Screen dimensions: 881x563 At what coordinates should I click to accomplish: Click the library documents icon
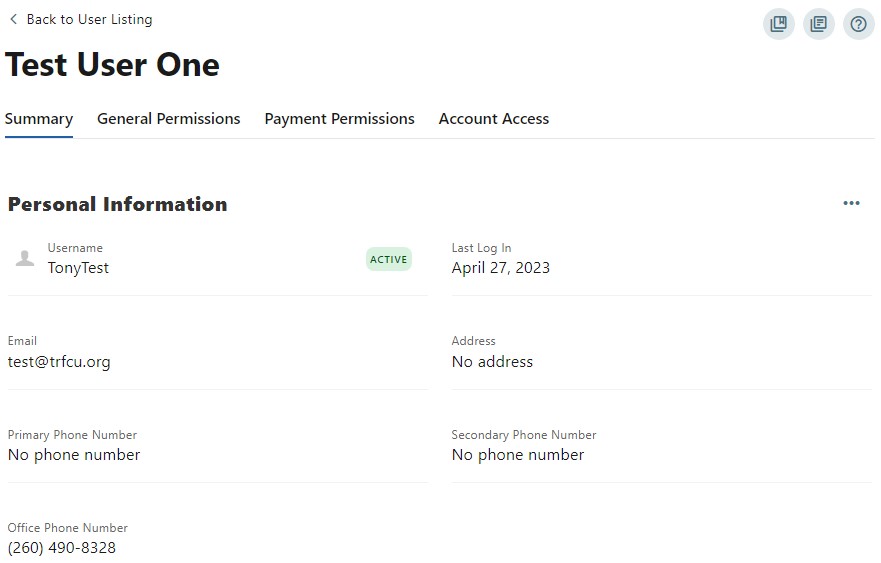tap(819, 24)
